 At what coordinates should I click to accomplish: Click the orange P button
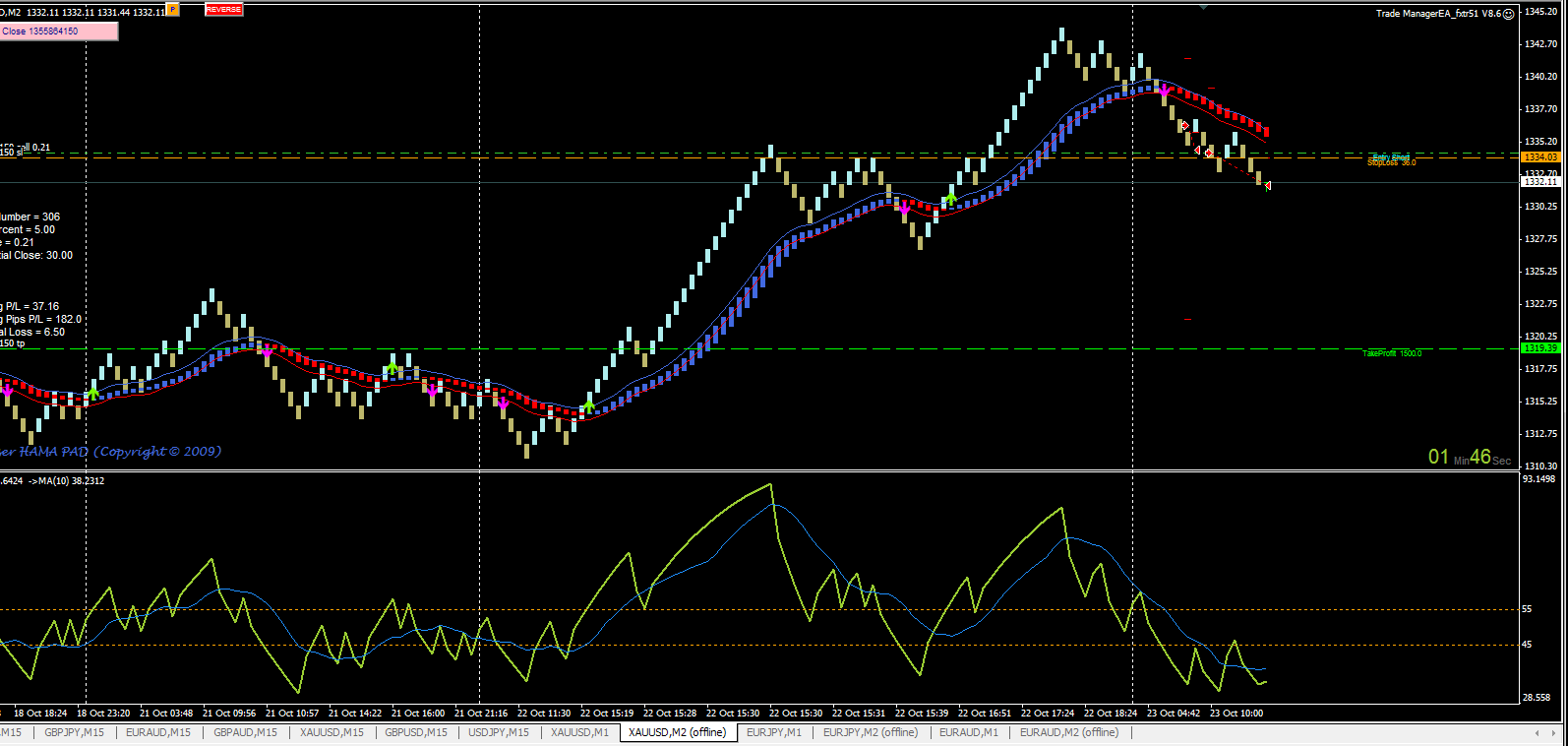click(x=173, y=10)
